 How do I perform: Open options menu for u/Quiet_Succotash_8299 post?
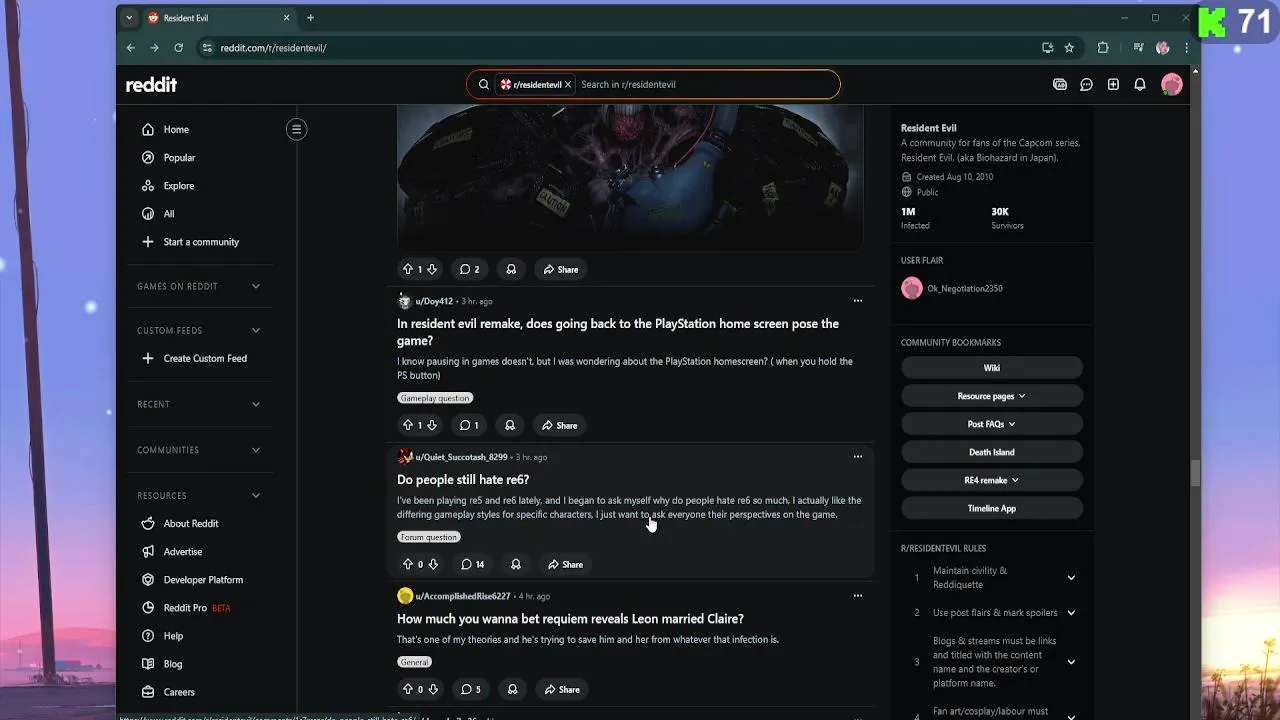tap(857, 457)
